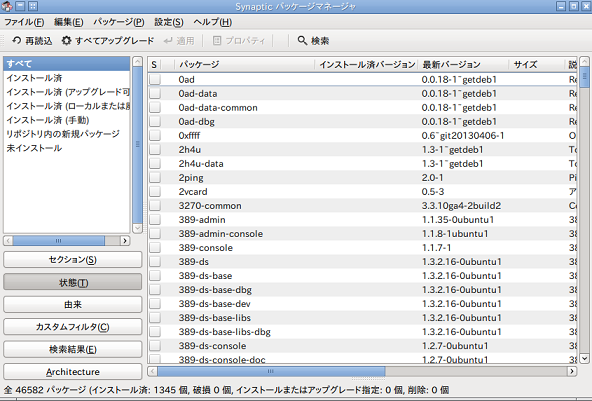The image size is (592, 401).
Task: Click filter list horizontal scroll-left arrow
Action: click(8, 241)
